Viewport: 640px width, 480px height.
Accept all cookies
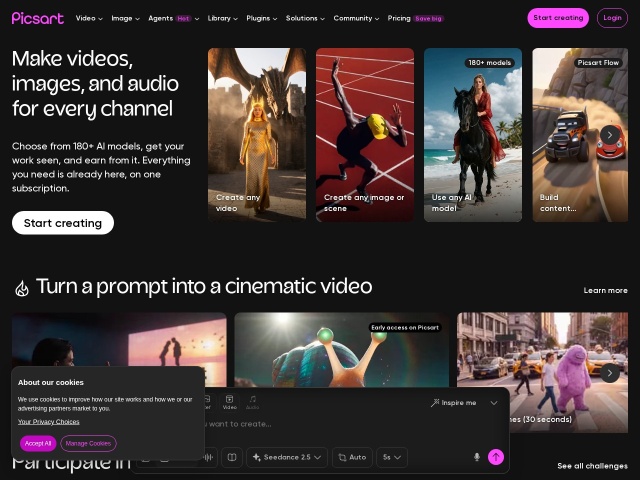pyautogui.click(x=38, y=443)
